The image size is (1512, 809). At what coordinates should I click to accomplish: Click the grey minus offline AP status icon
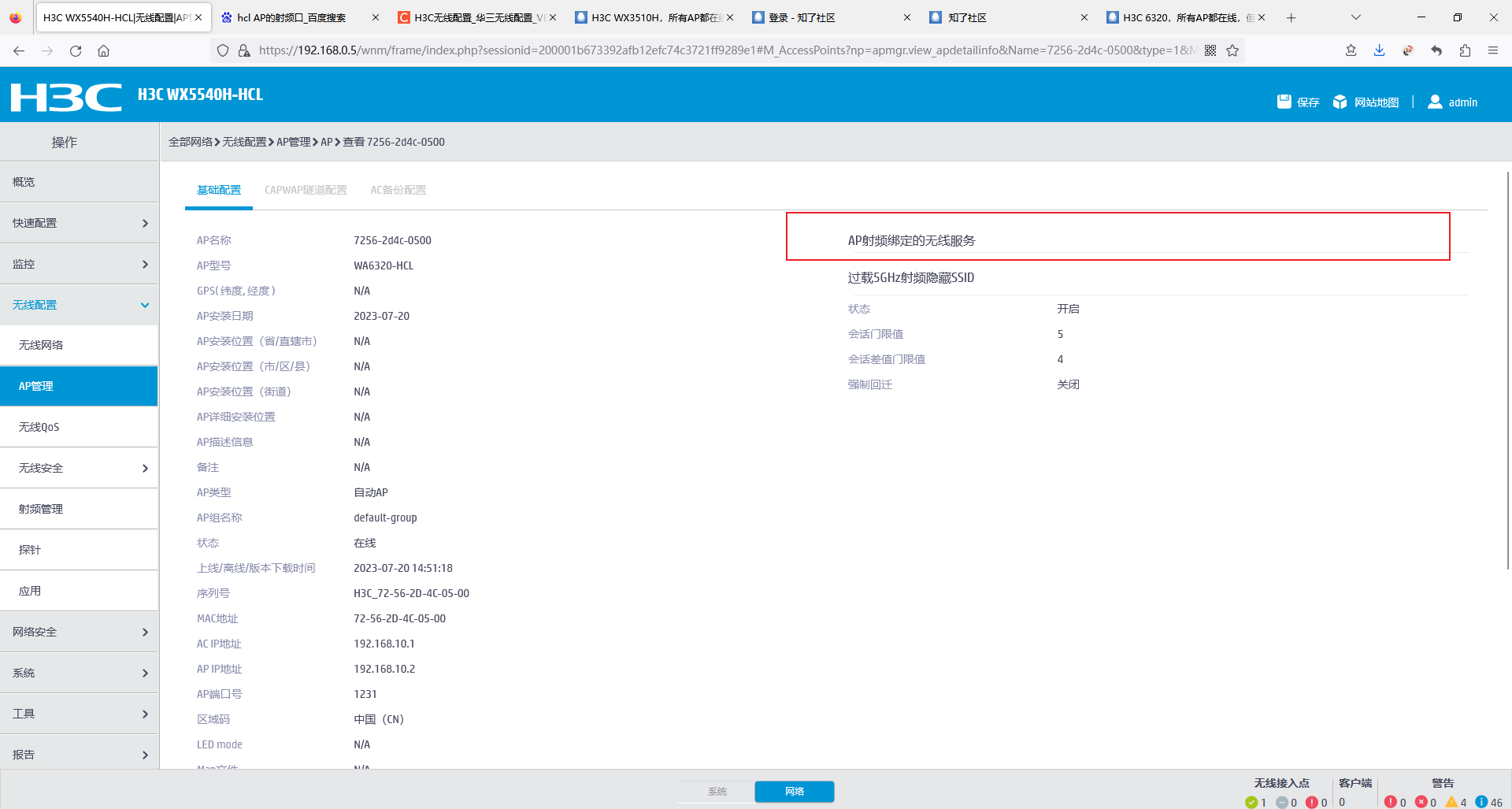(x=1281, y=802)
